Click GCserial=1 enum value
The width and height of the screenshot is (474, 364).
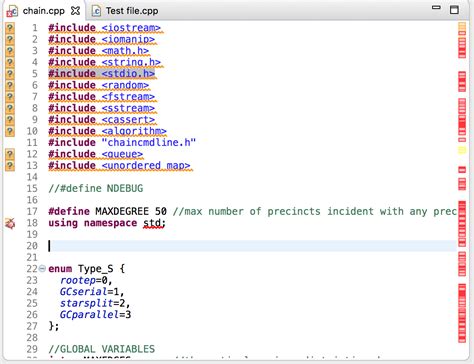coord(92,292)
